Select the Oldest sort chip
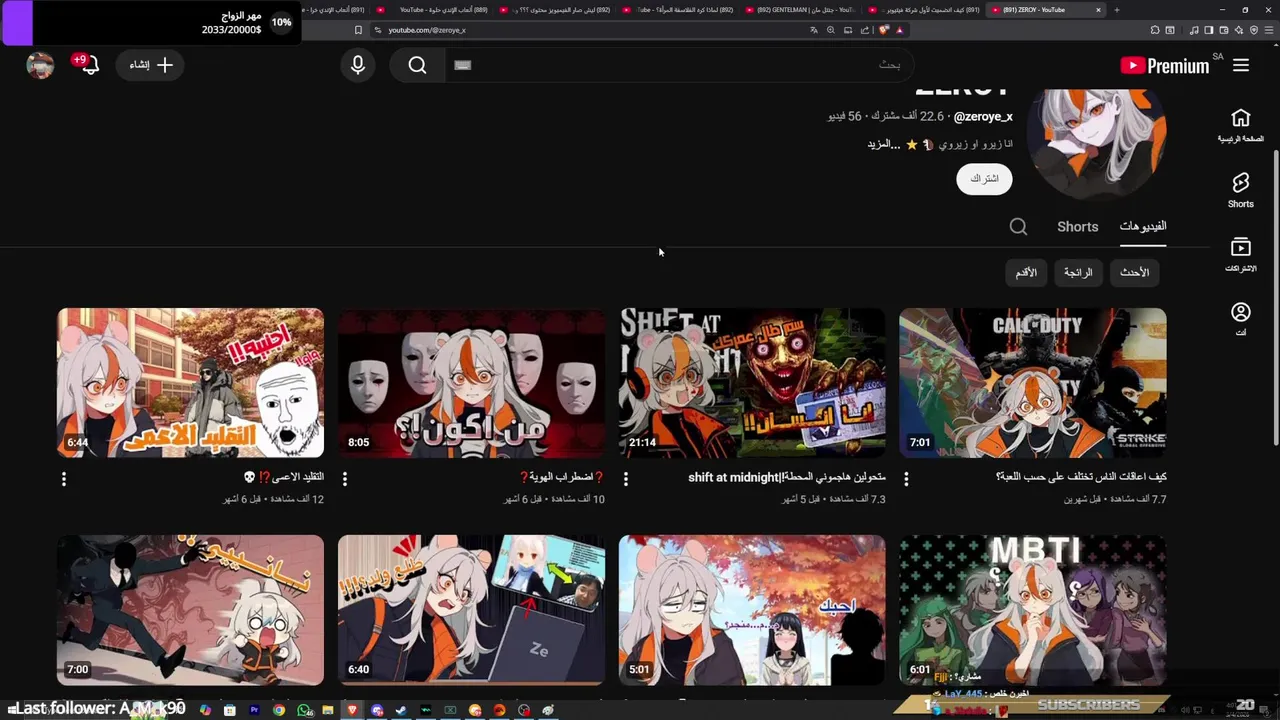The width and height of the screenshot is (1280, 720). [x=1026, y=272]
